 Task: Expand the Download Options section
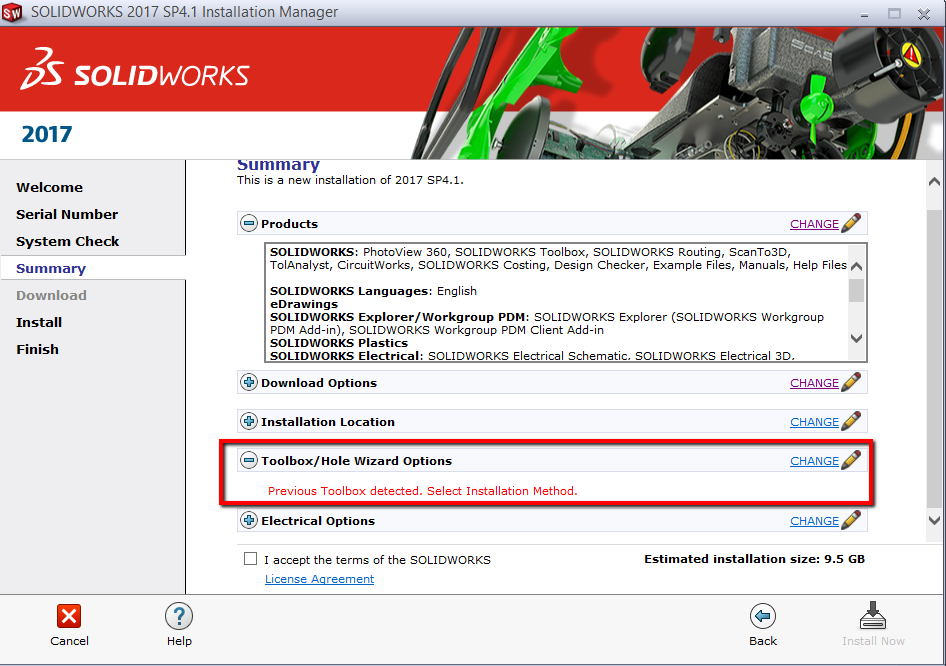click(249, 382)
